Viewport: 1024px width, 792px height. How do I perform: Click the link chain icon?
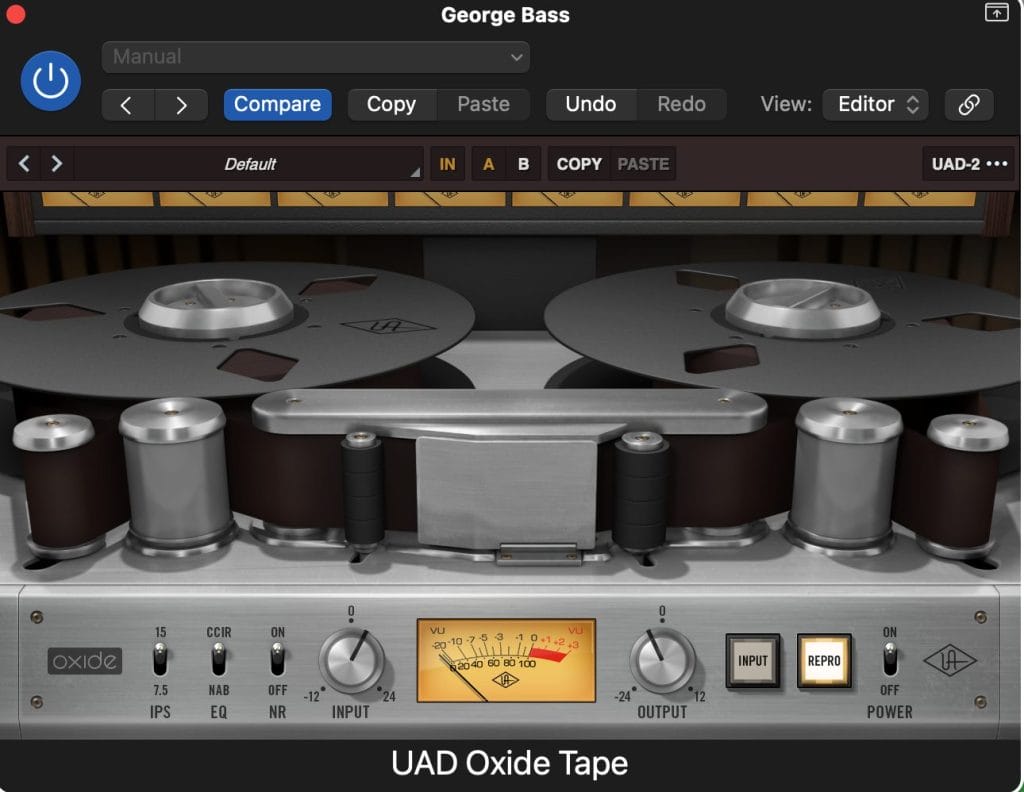(x=968, y=104)
